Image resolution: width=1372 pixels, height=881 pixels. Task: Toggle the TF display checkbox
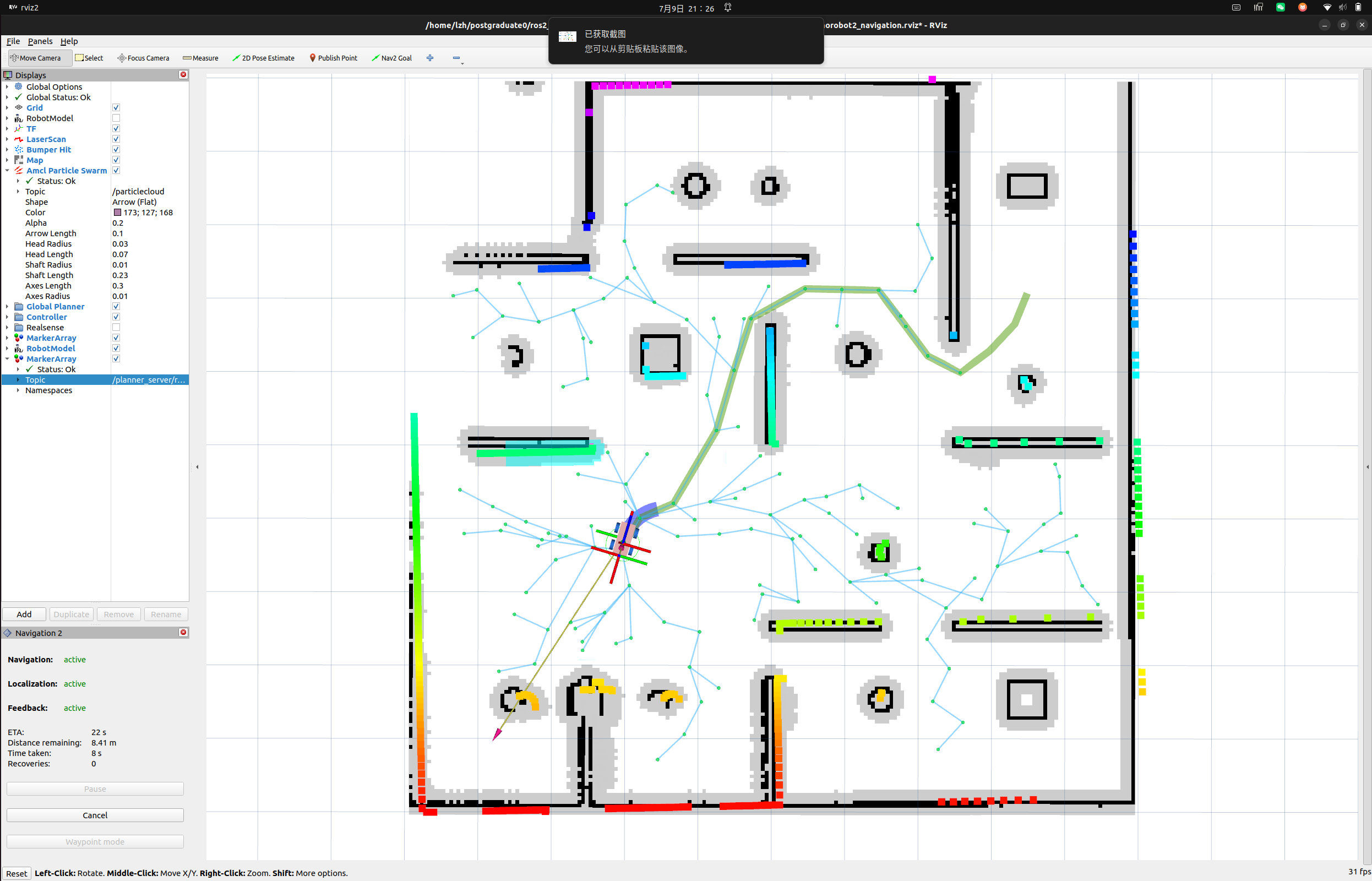[x=116, y=129]
